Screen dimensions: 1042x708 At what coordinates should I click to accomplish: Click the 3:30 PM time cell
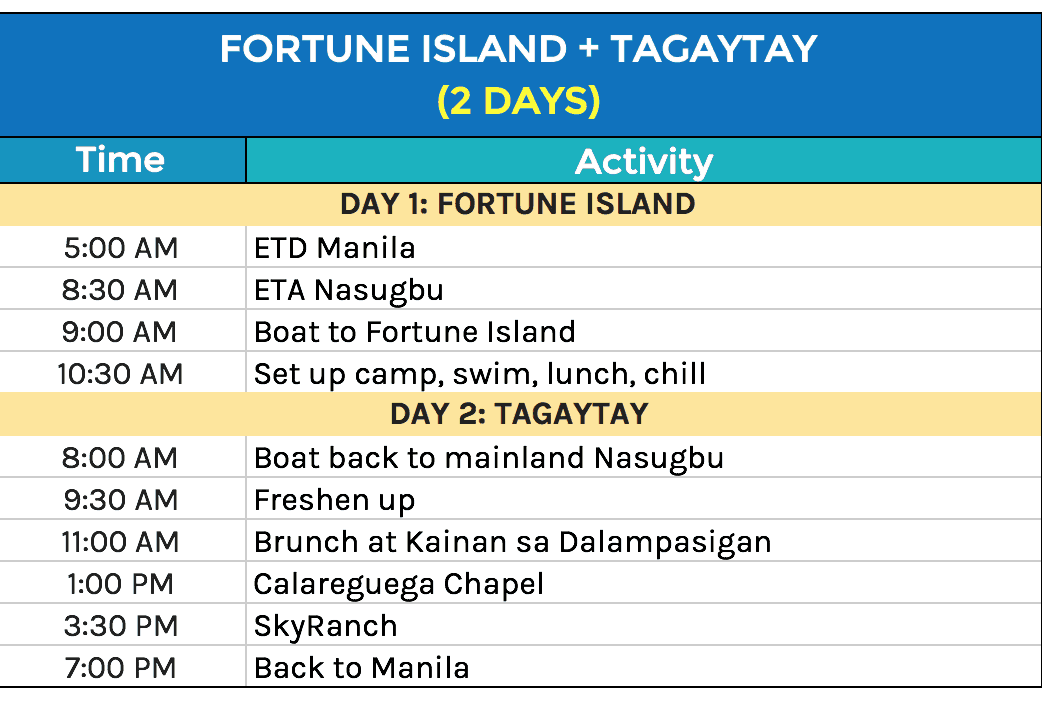121,626
